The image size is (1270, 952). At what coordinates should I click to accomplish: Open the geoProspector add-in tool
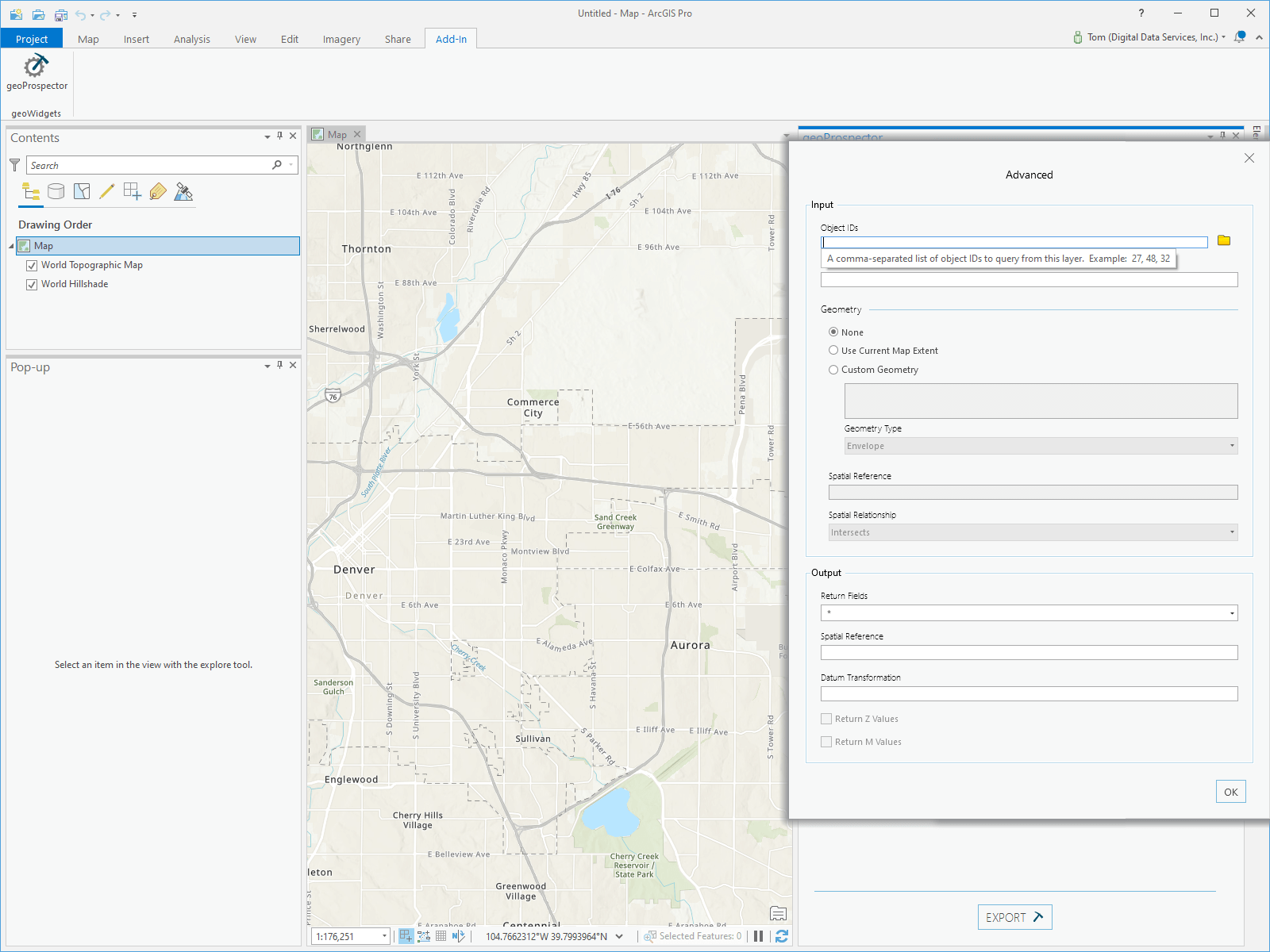click(x=37, y=73)
